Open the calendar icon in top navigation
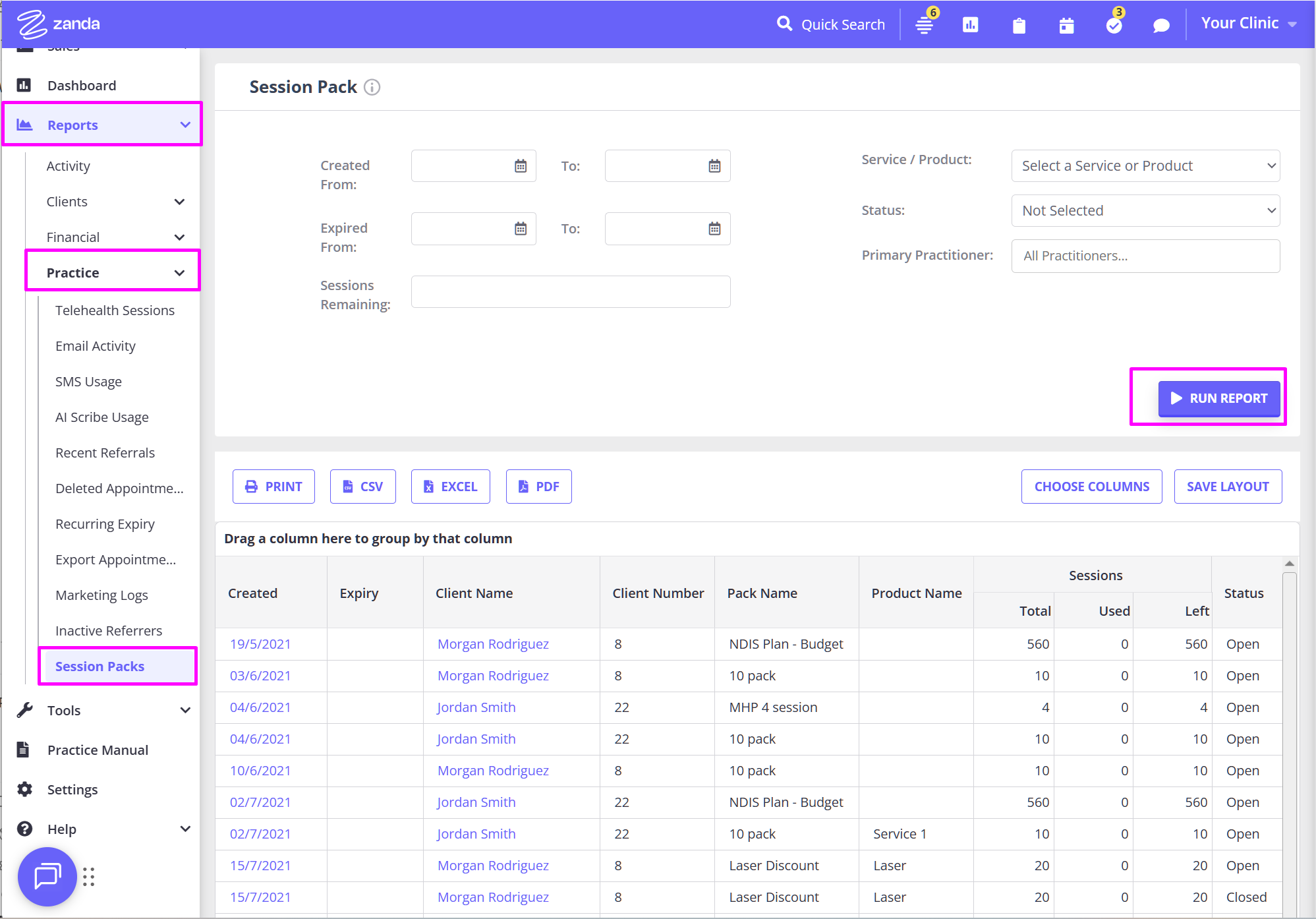 coord(1066,26)
